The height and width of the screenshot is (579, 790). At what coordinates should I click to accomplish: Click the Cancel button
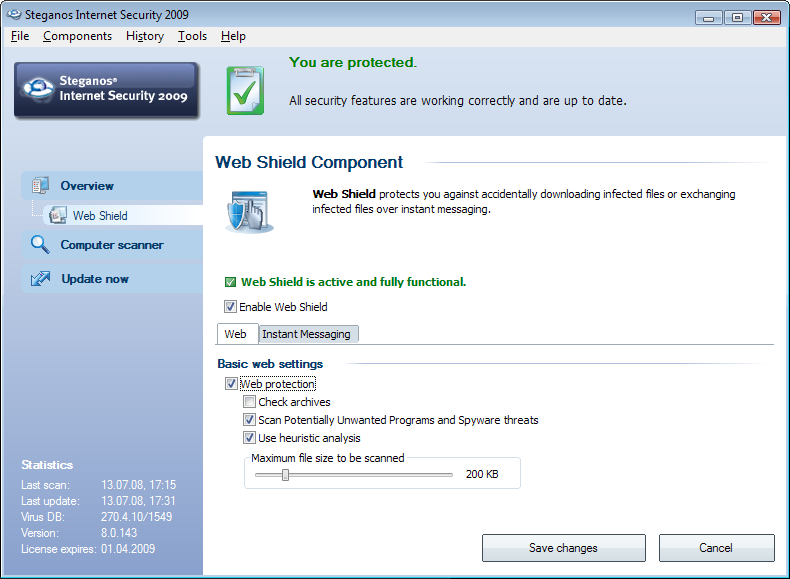[x=716, y=548]
